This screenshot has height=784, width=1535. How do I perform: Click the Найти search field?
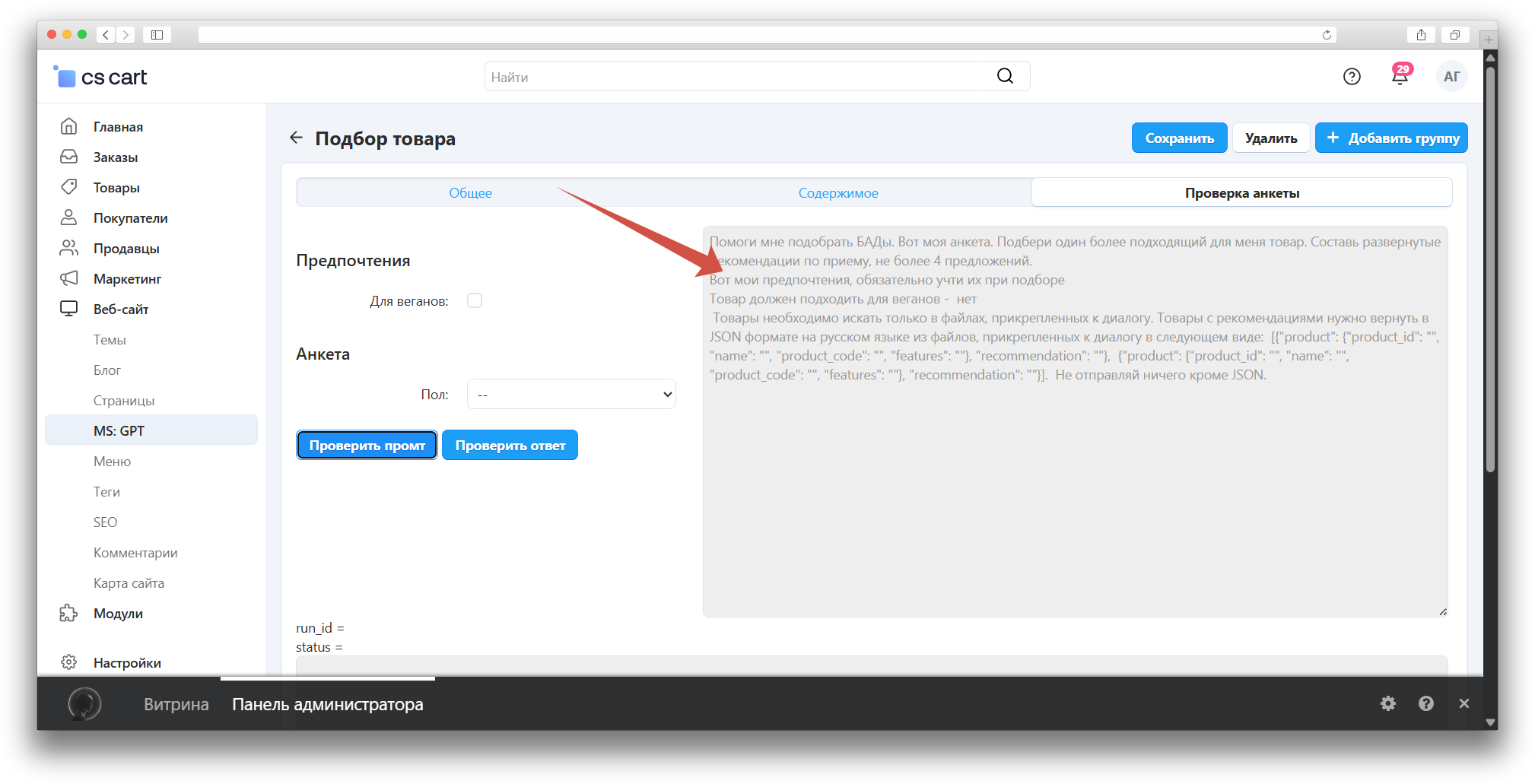click(738, 77)
